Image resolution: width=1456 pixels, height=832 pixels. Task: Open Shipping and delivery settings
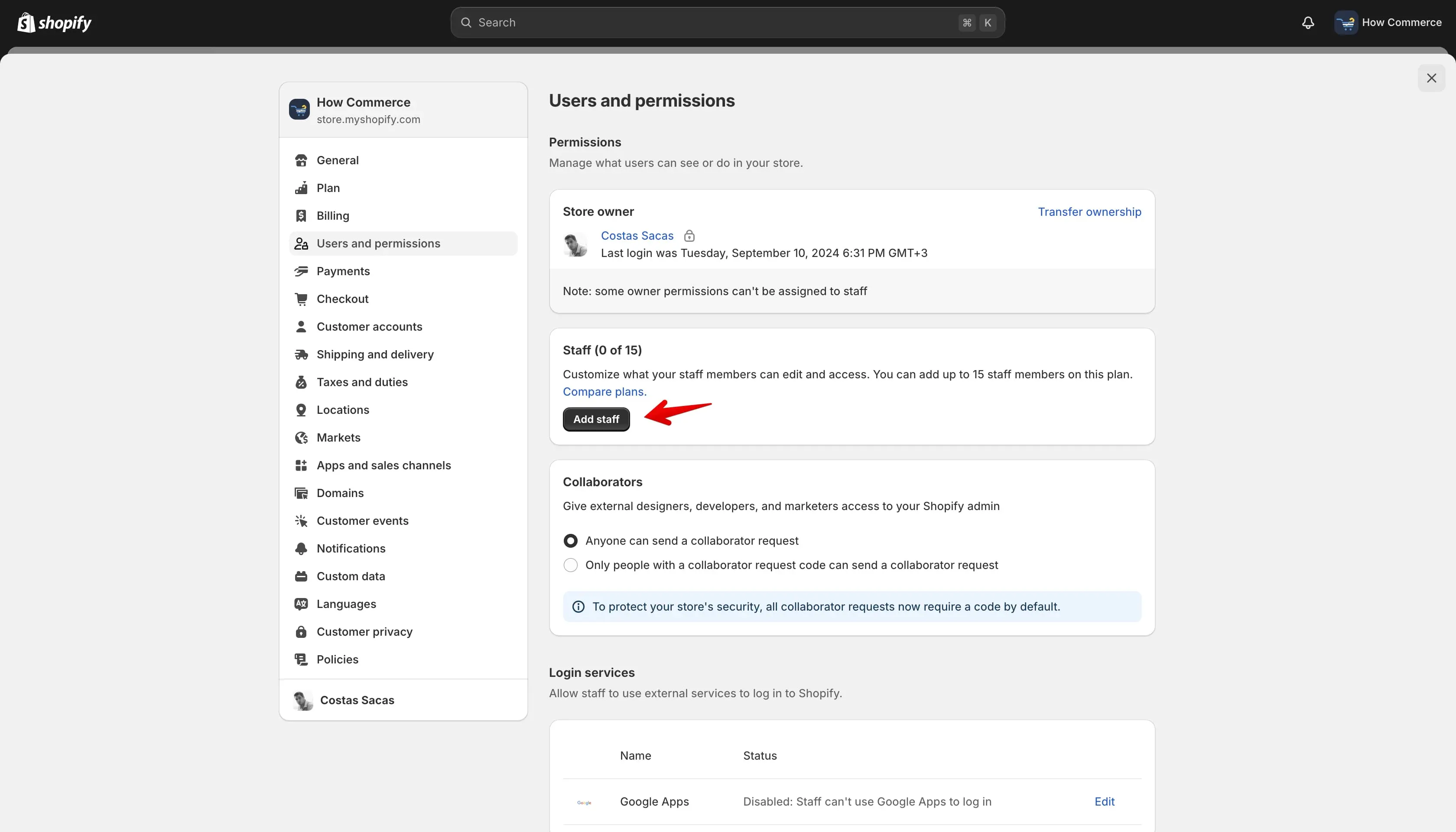(403, 354)
